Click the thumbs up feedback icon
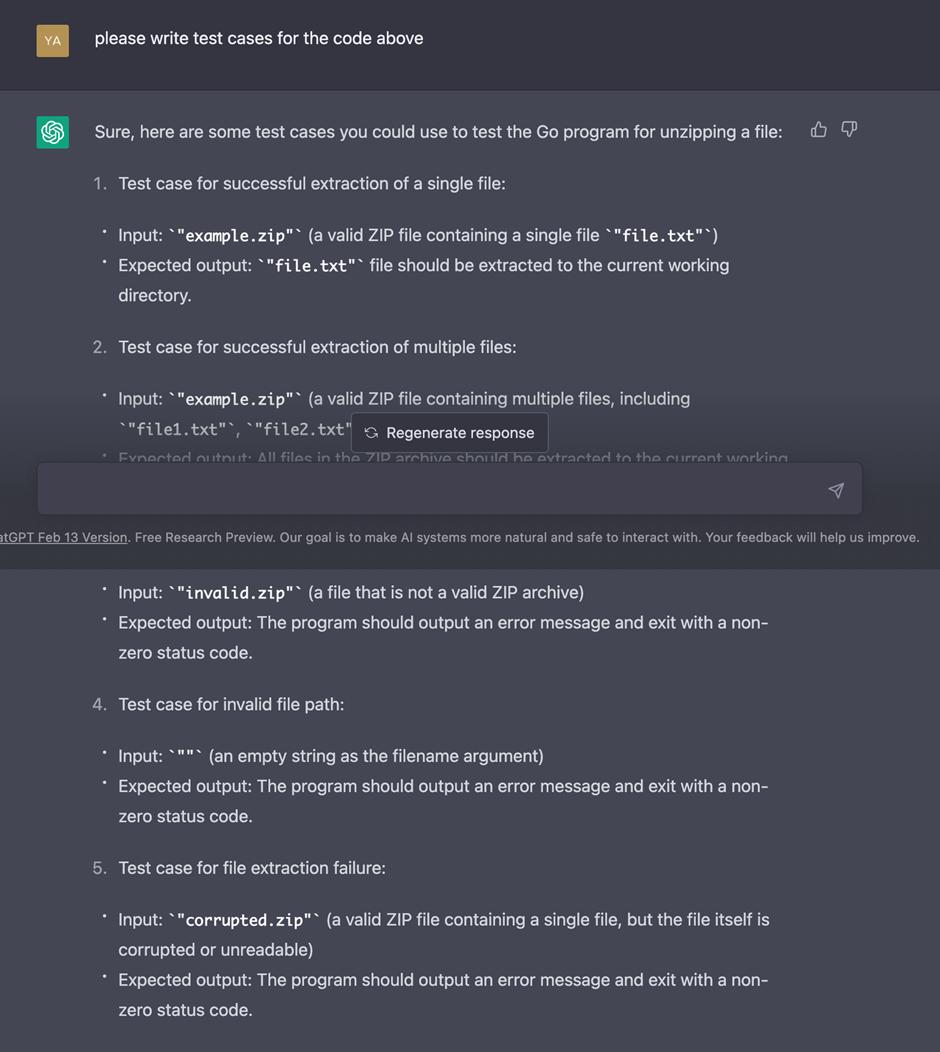This screenshot has height=1052, width=940. tap(819, 129)
